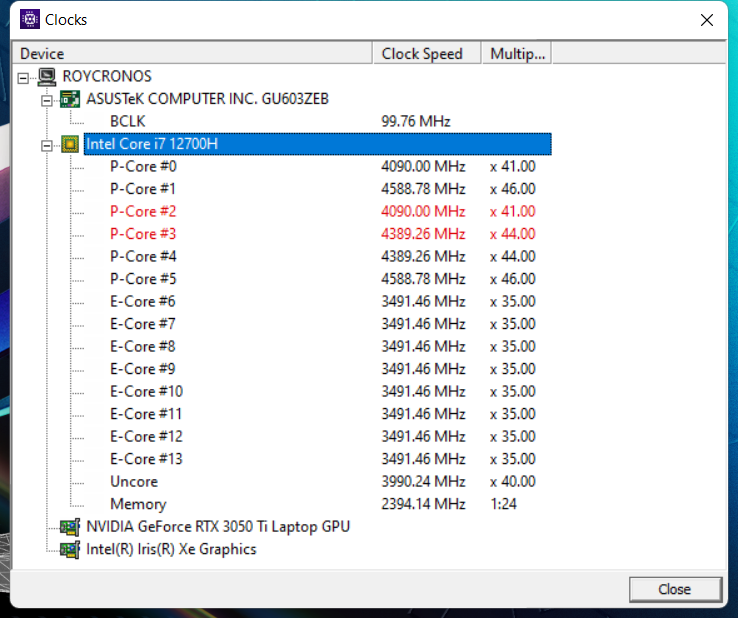
Task: Click the Memory ratio 1:24
Action: tap(503, 504)
